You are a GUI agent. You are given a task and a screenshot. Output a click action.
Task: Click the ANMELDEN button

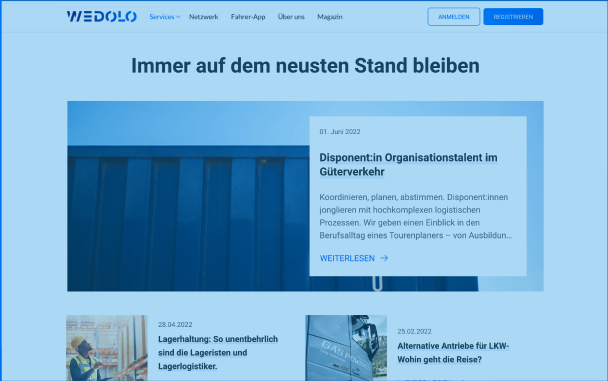454,17
